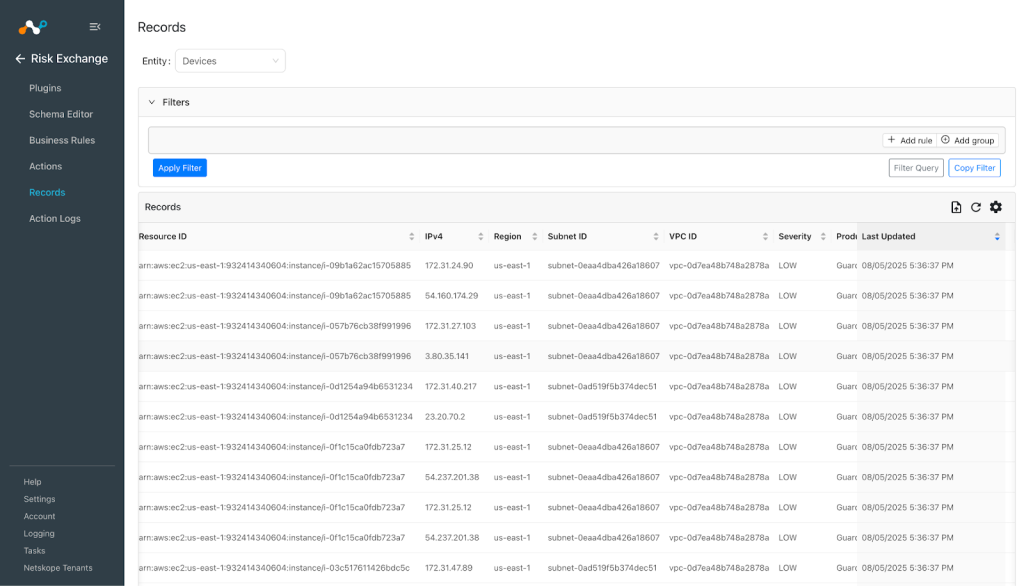Sort by Resource ID column arrows
The height and width of the screenshot is (586, 1024).
click(411, 236)
